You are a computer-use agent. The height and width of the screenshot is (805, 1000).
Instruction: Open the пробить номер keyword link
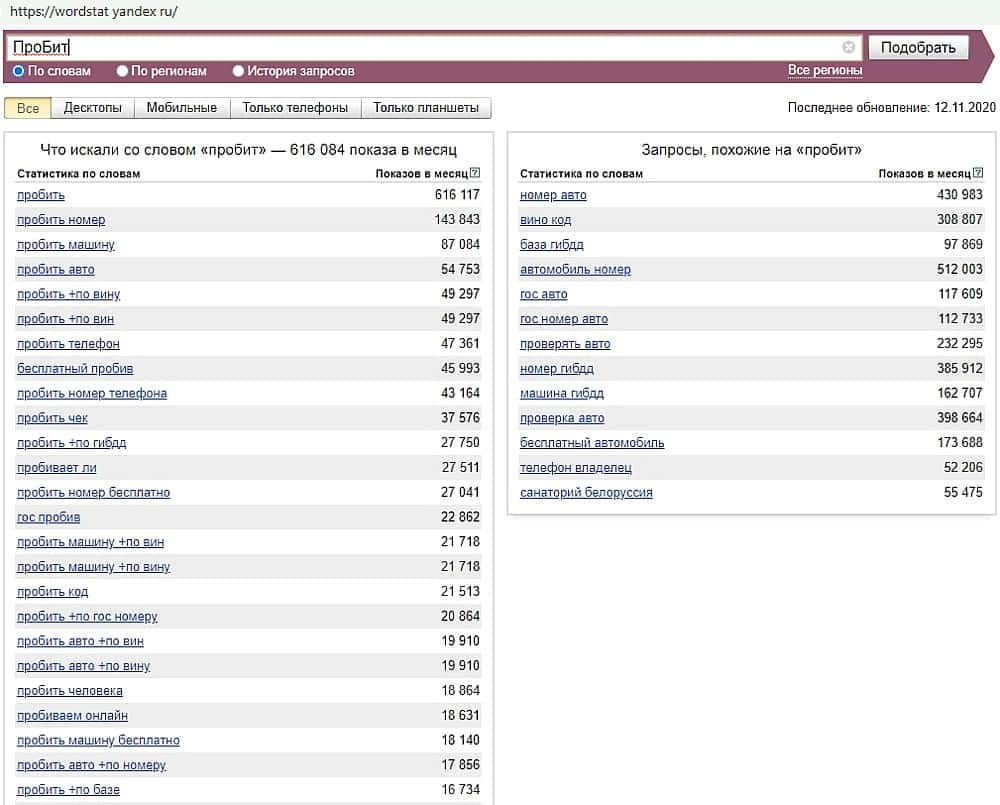[x=61, y=220]
